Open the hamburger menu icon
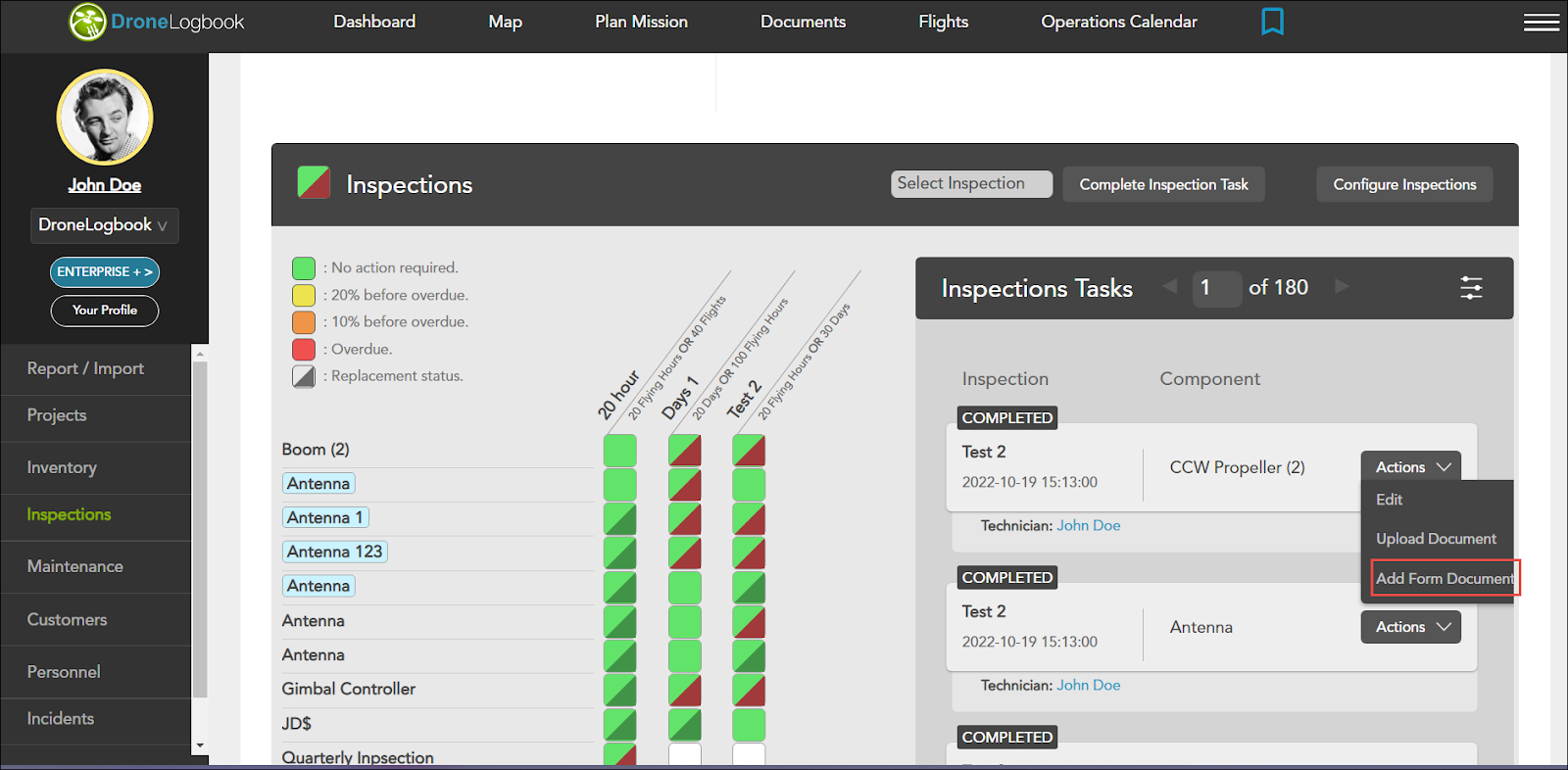Screen dimensions: 1568x770 click(x=1542, y=22)
